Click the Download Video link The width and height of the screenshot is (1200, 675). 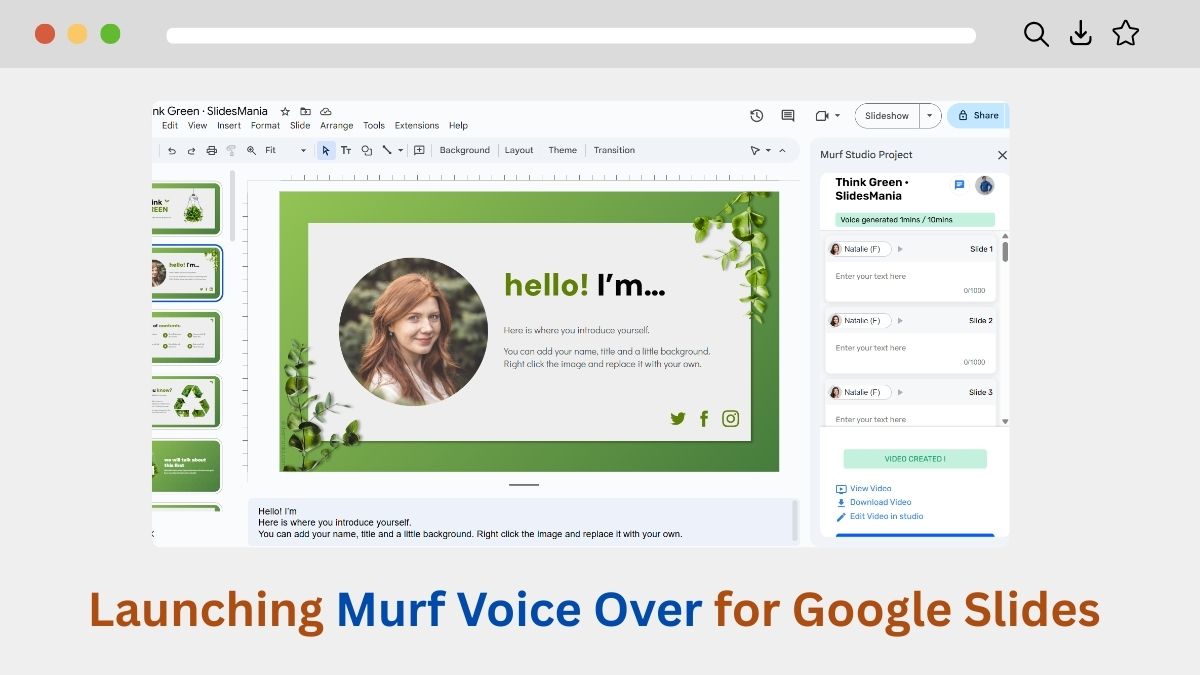[874, 503]
